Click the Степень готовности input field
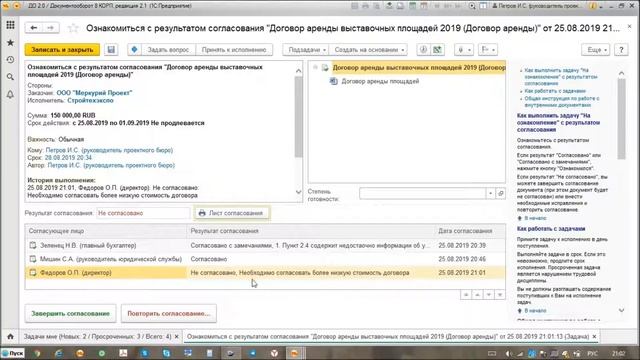The image size is (640, 360). (x=422, y=193)
